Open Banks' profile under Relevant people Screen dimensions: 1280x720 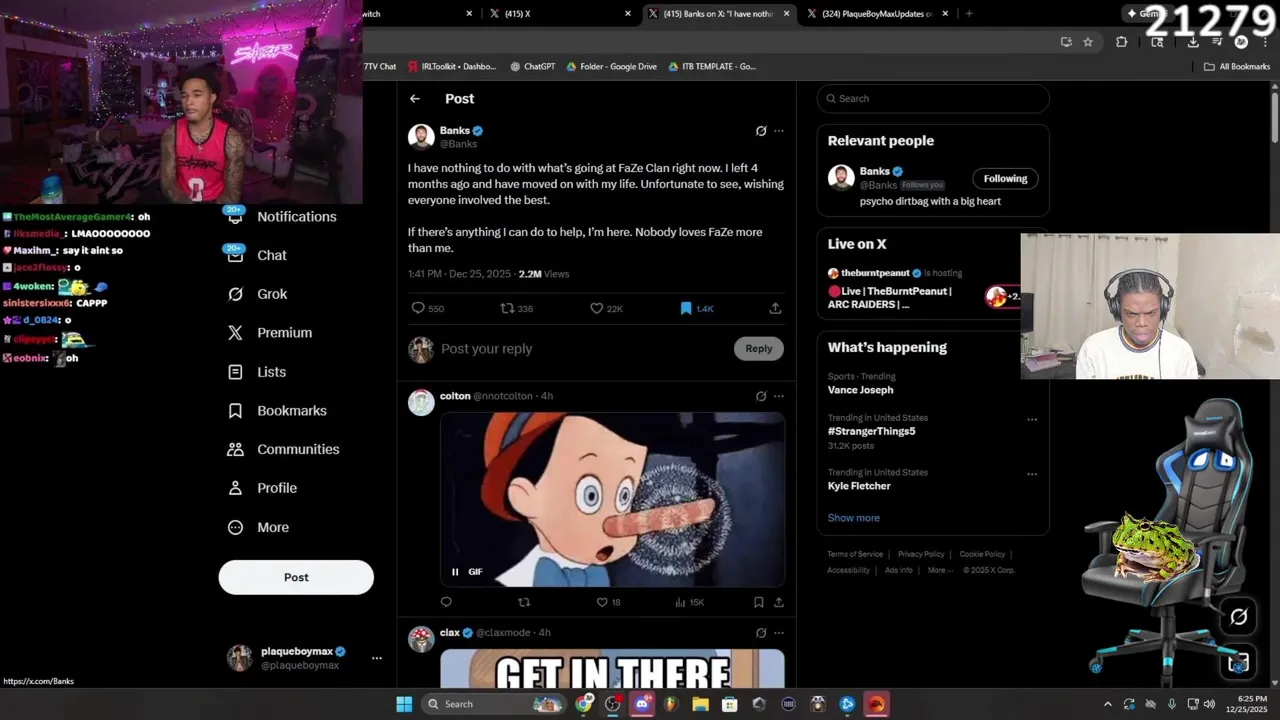coord(874,171)
